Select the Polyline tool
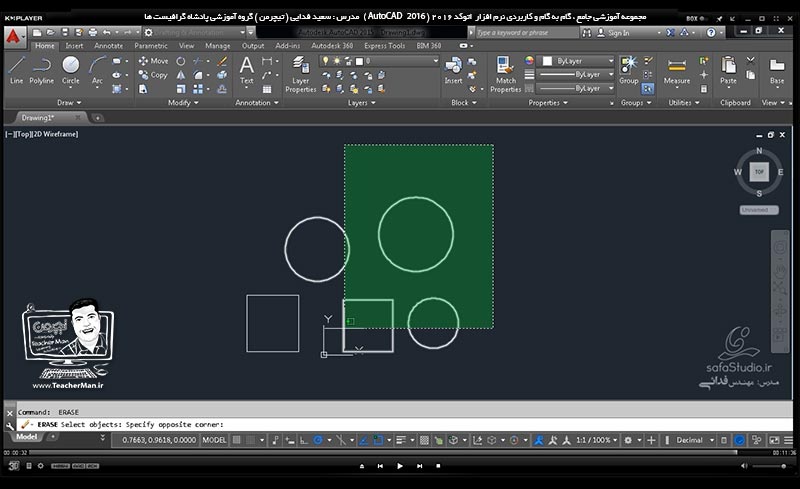This screenshot has height=489, width=800. tap(41, 70)
